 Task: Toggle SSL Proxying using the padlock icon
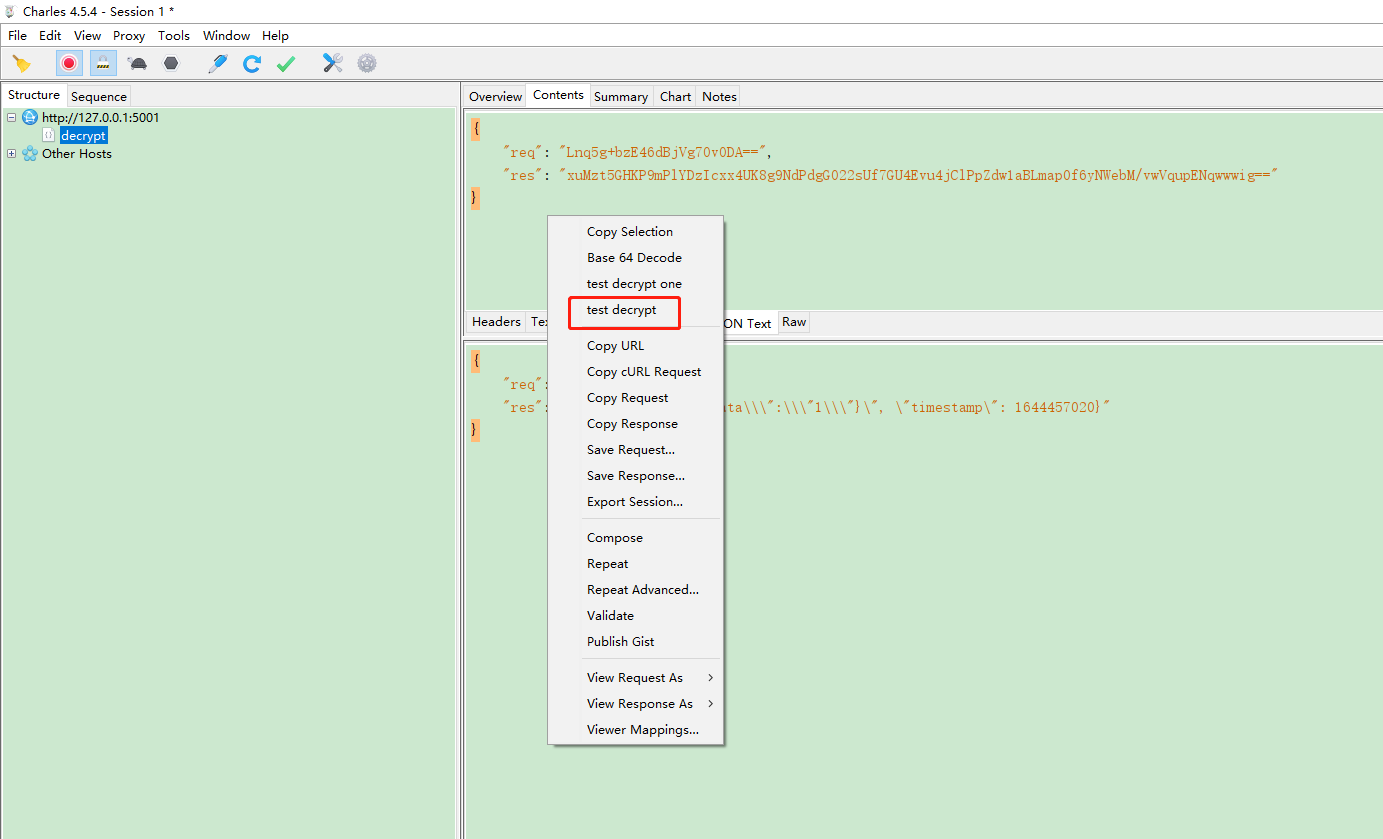103,62
